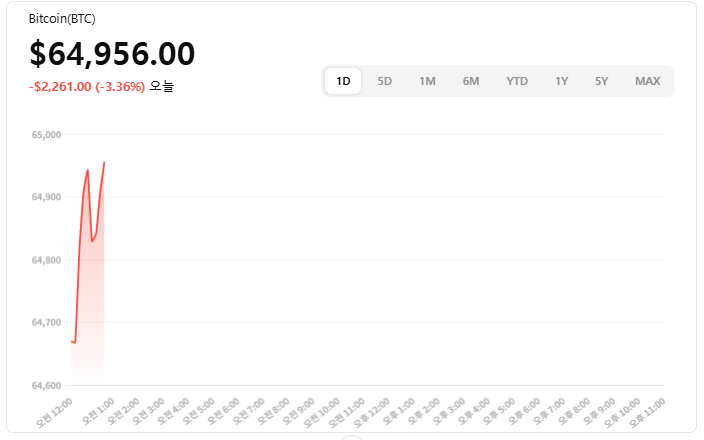Click the 64,900 y-axis label

(47, 197)
